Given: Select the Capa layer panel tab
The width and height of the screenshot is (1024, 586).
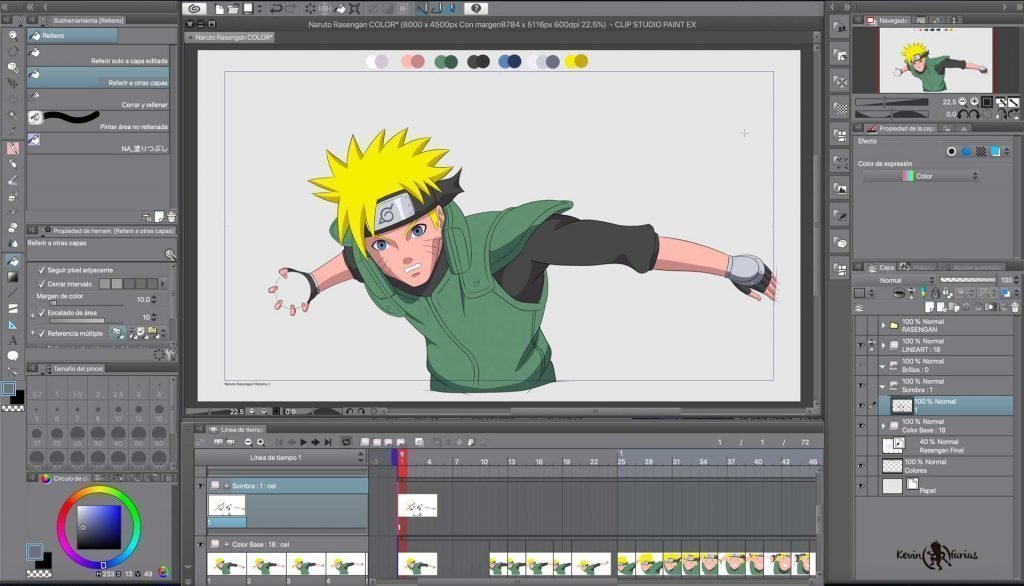Looking at the screenshot, I should tap(881, 267).
